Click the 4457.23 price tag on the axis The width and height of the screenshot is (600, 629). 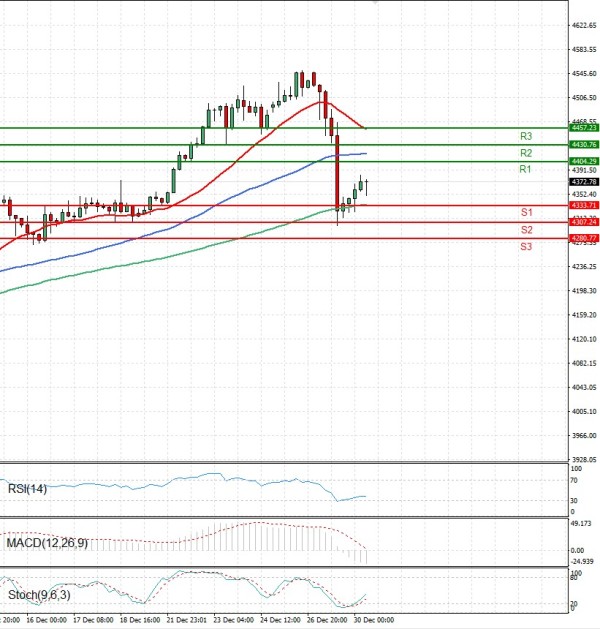pos(583,128)
